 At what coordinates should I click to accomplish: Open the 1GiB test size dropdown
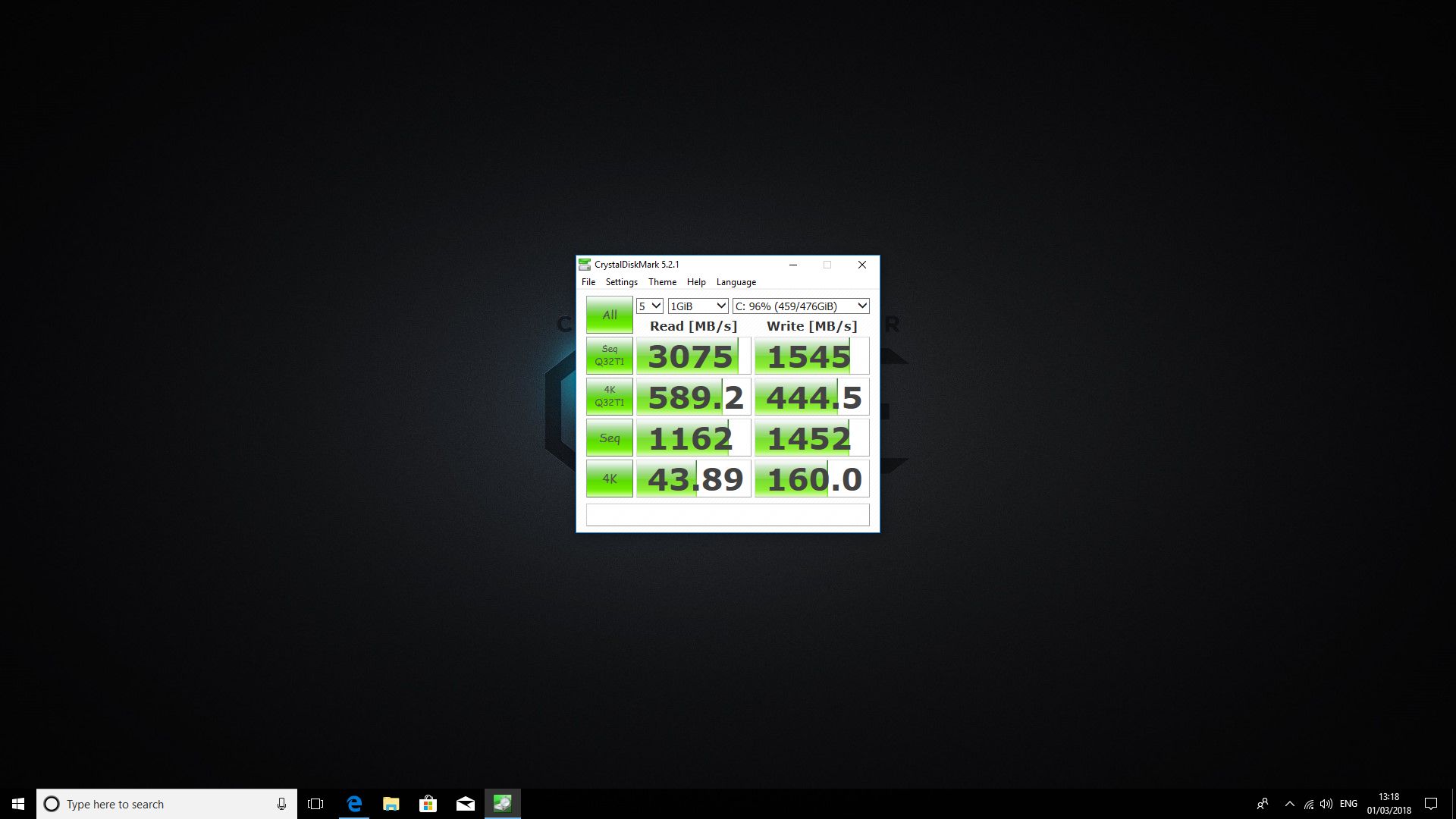(698, 306)
